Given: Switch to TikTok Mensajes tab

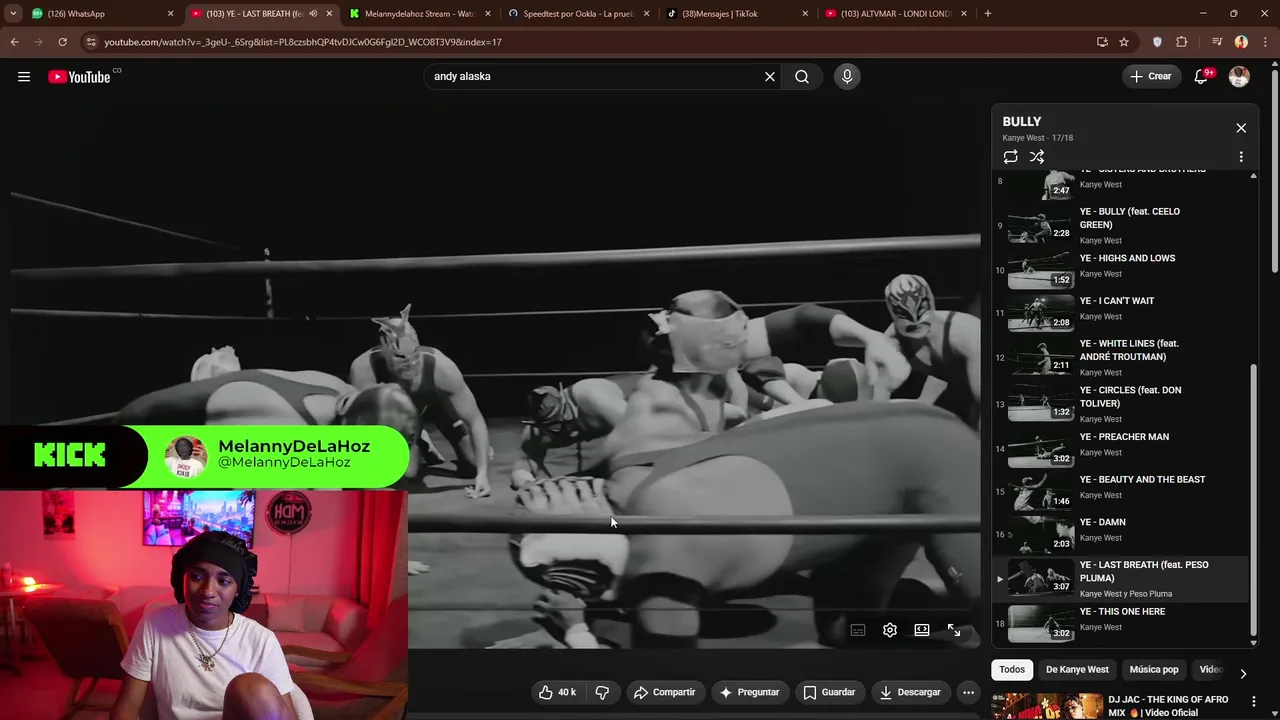Looking at the screenshot, I should point(737,13).
